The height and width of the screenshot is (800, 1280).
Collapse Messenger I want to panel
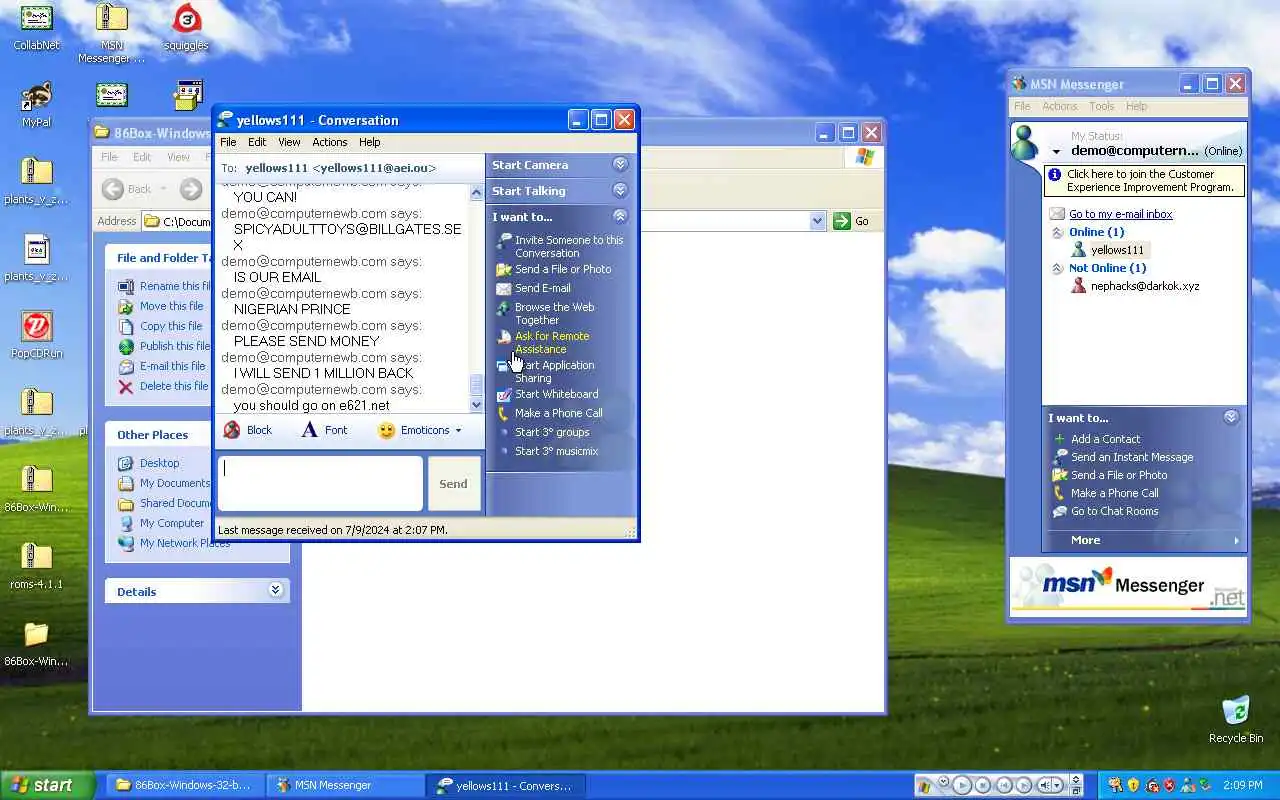(x=1231, y=418)
